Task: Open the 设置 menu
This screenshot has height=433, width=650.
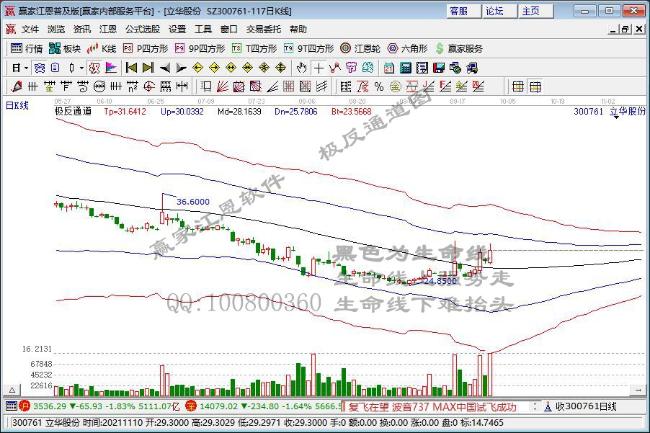Action: click(177, 29)
